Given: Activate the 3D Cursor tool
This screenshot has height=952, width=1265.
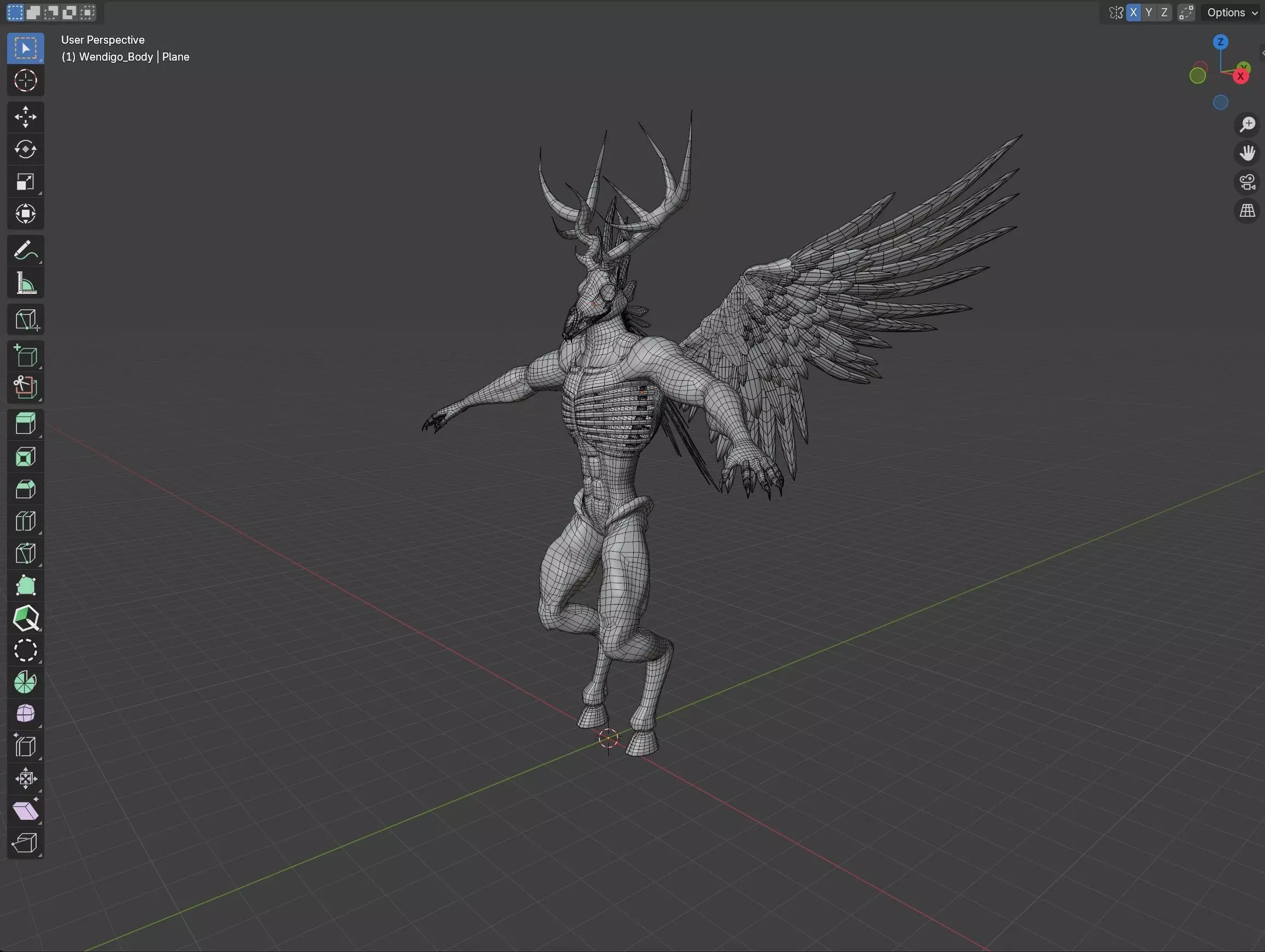Looking at the screenshot, I should 25,81.
